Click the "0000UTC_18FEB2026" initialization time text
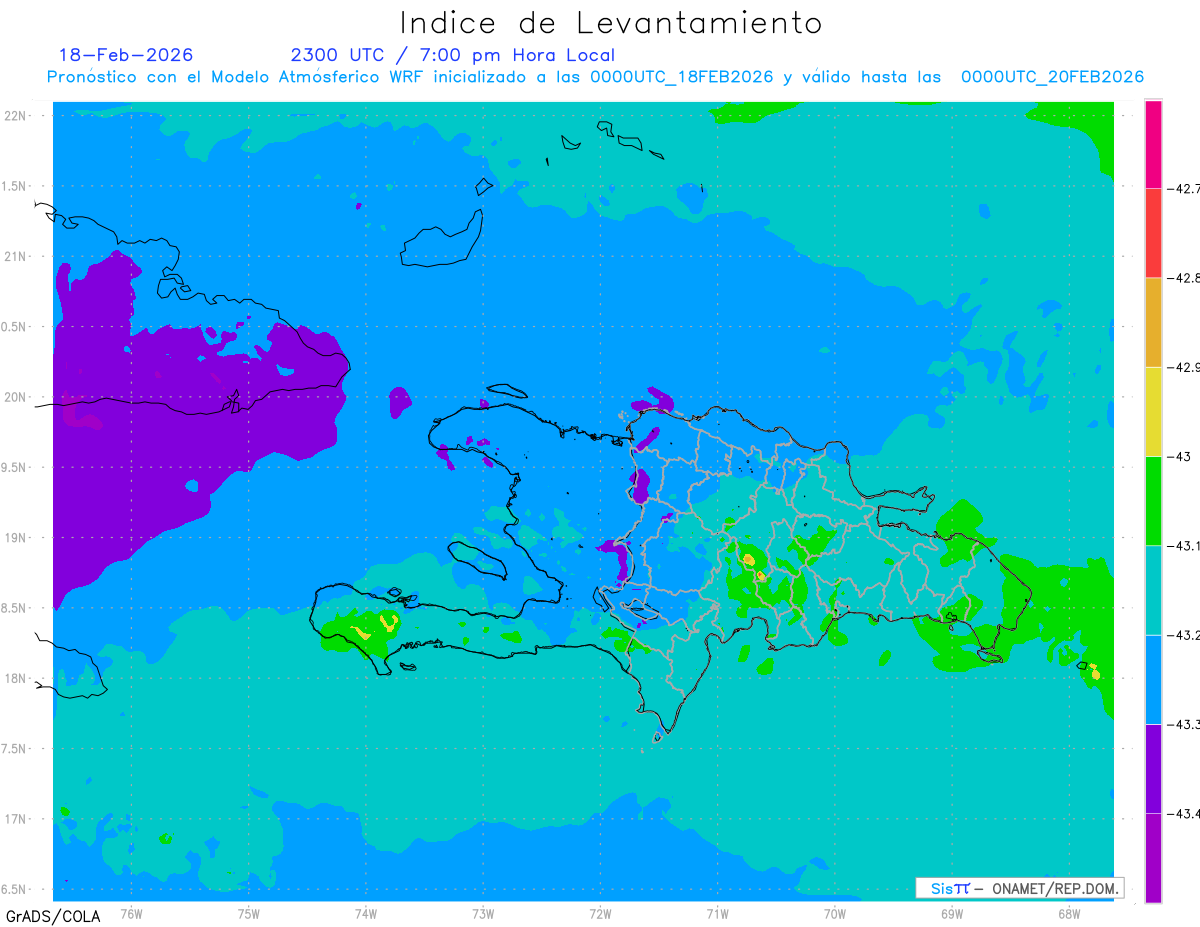This screenshot has height=927, width=1200. pyautogui.click(x=682, y=77)
